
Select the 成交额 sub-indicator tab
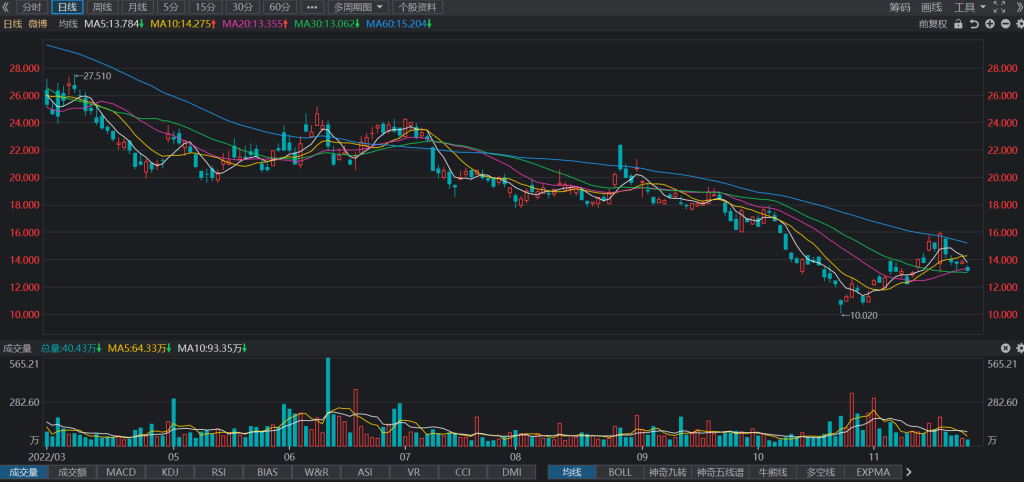(x=72, y=472)
